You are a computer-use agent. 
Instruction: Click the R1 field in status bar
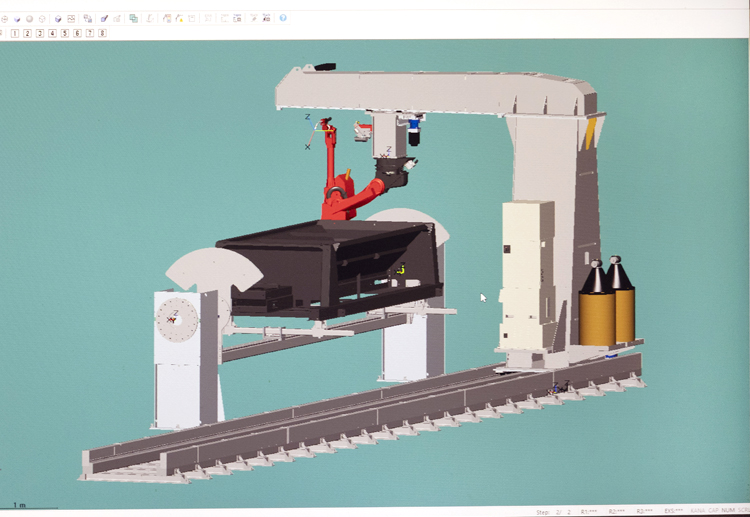click(x=589, y=511)
